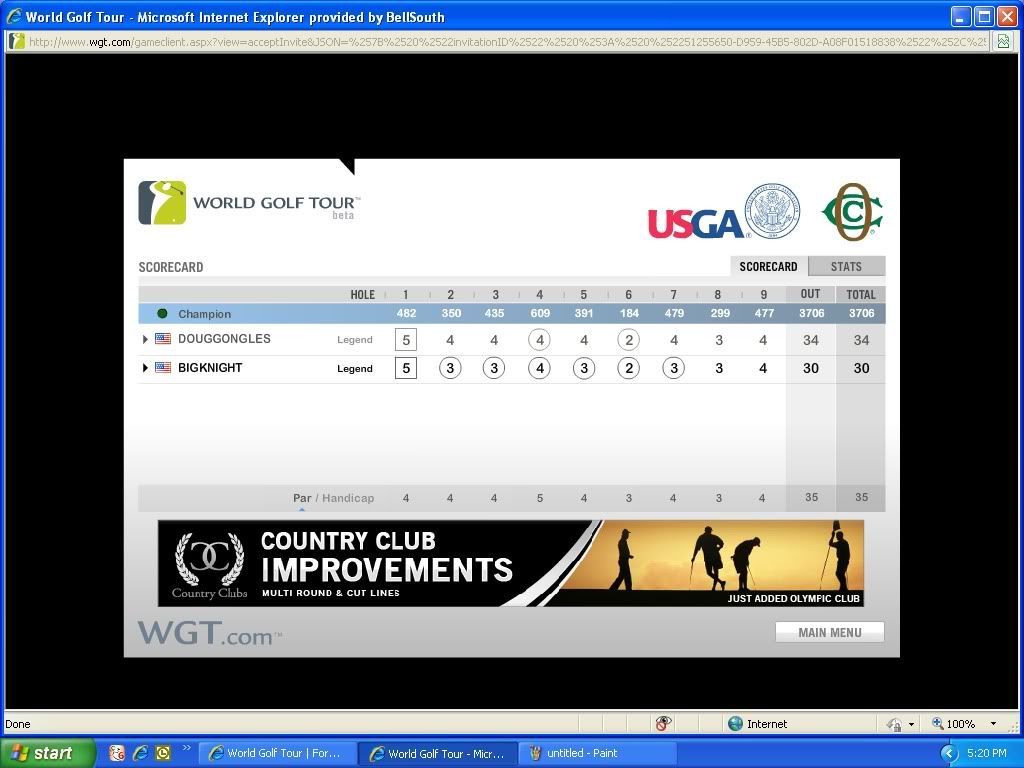The height and width of the screenshot is (768, 1024).
Task: Click the World Golf Tour logo icon
Action: coord(162,203)
